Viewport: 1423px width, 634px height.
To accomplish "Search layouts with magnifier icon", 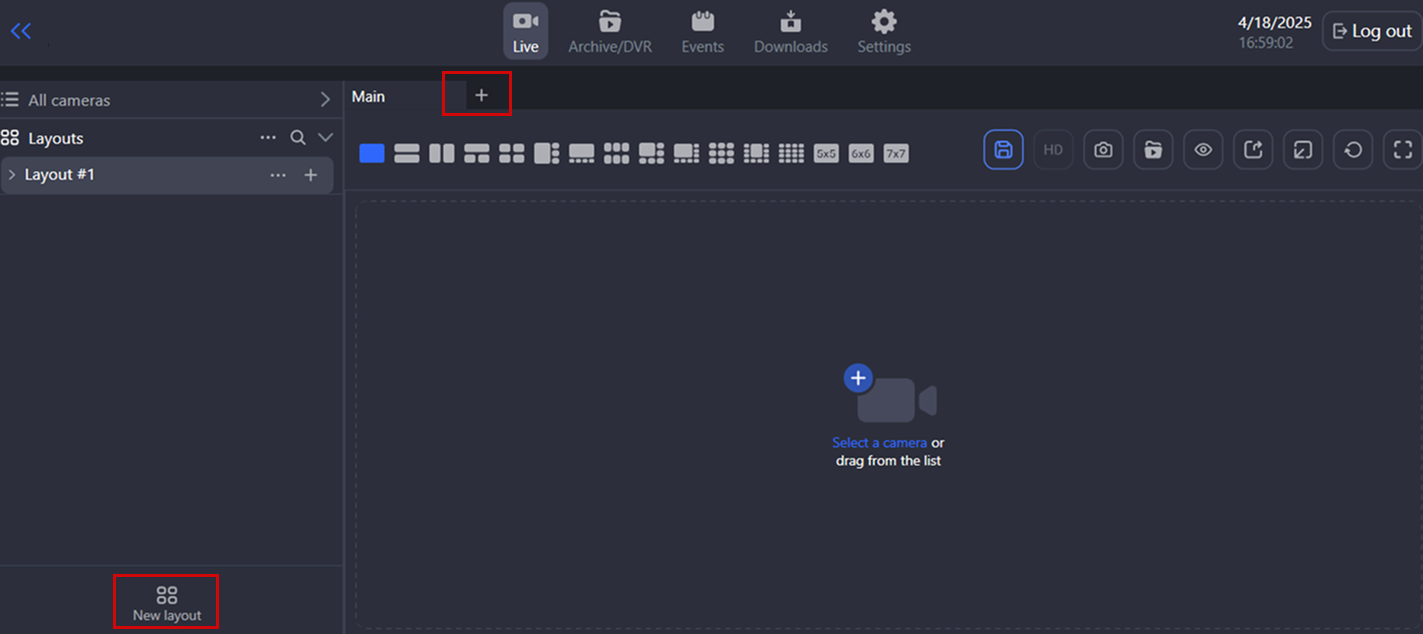I will tap(298, 138).
